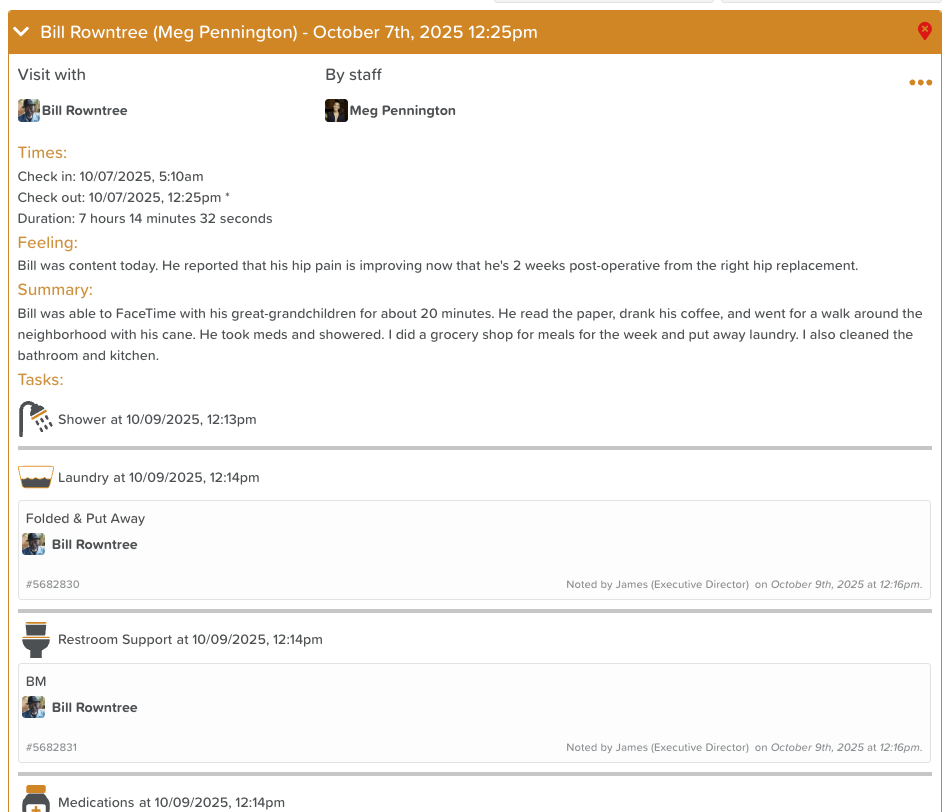Collapse the Bill Rowntree visit header chevron
This screenshot has height=812, width=952.
pyautogui.click(x=22, y=32)
